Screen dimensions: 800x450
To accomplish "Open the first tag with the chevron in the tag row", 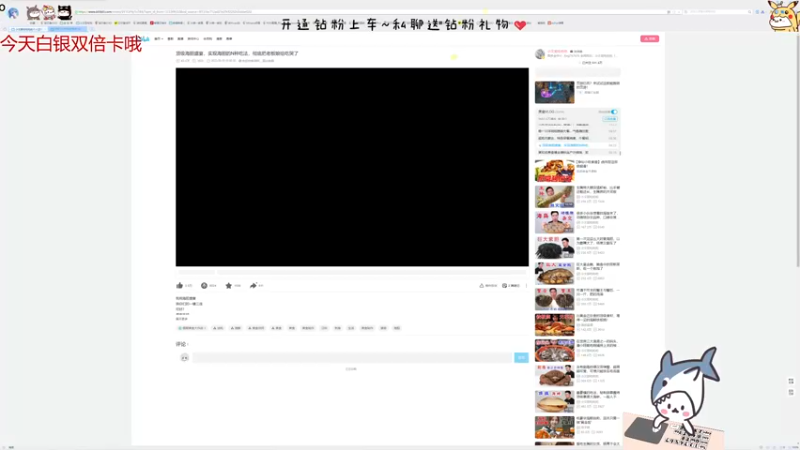I will tap(192, 328).
